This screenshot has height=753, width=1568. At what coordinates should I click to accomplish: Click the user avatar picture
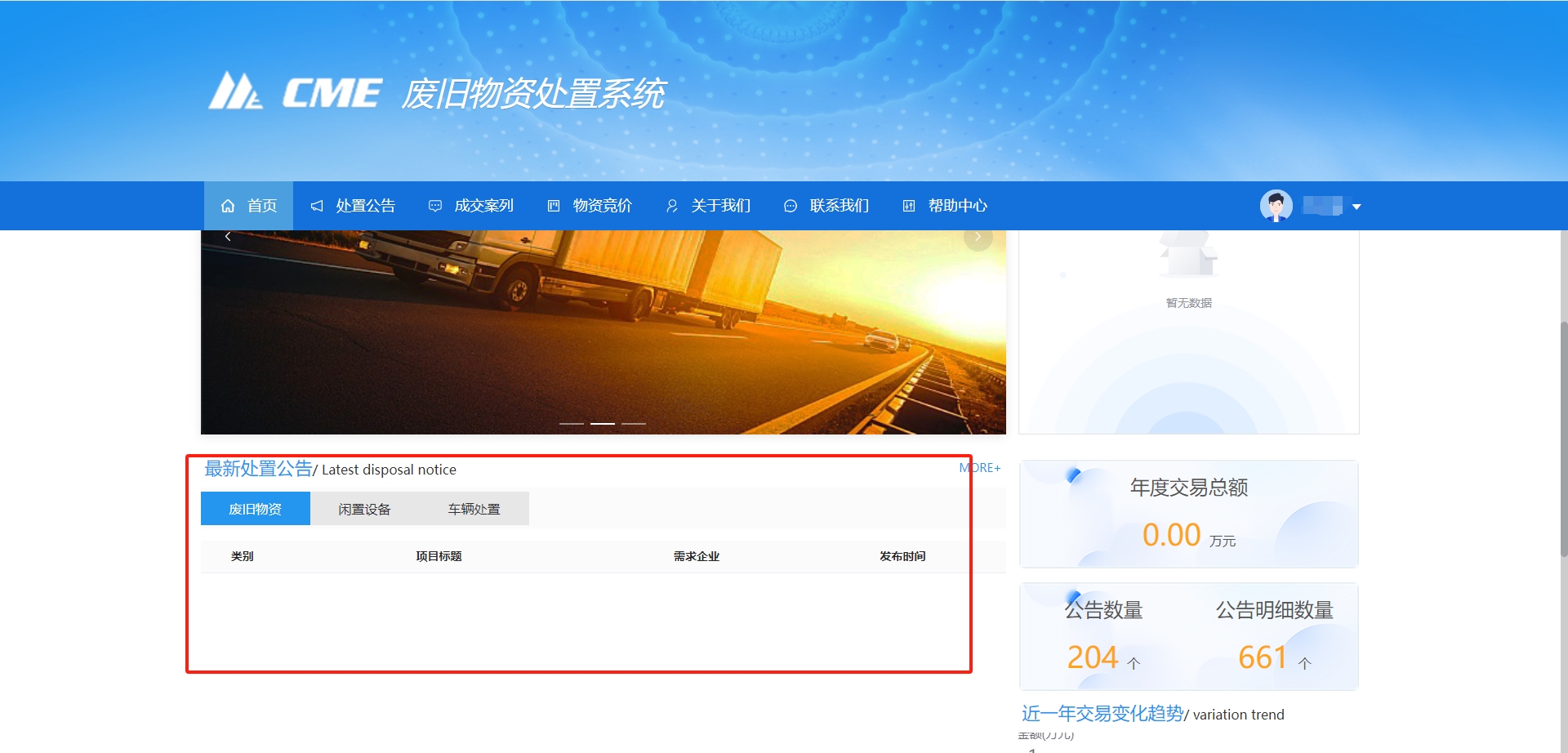[1276, 206]
